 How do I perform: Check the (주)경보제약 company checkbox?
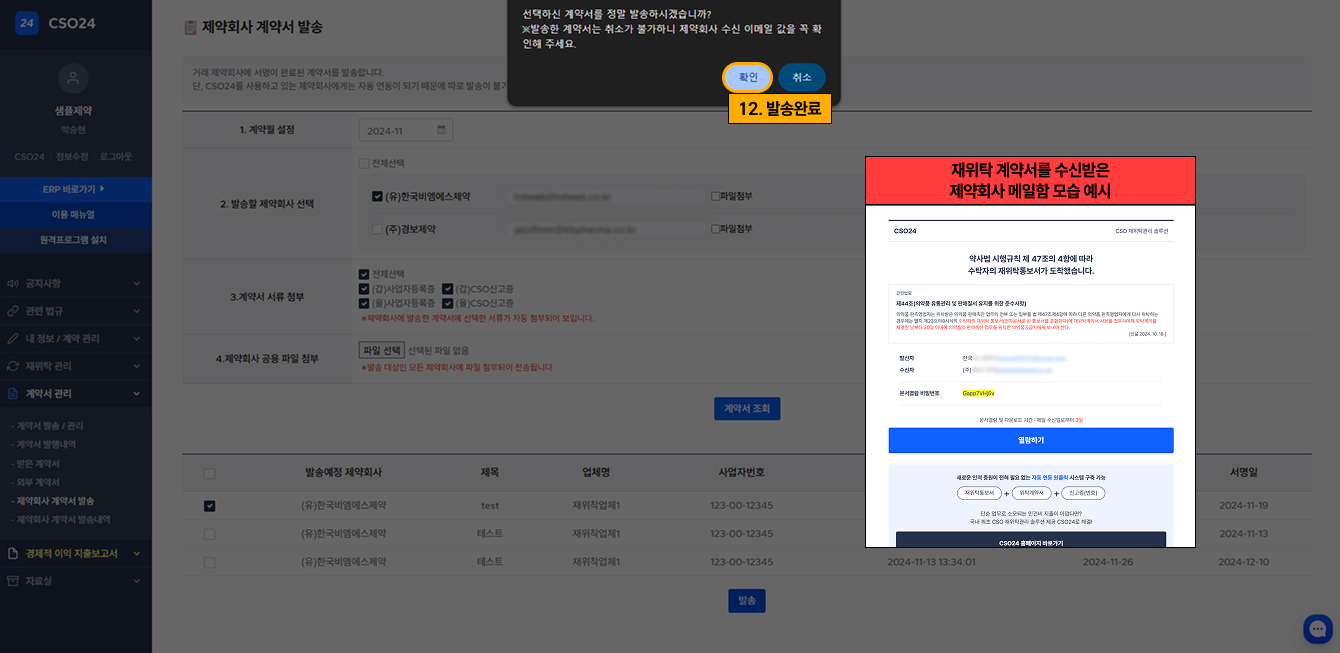[377, 229]
